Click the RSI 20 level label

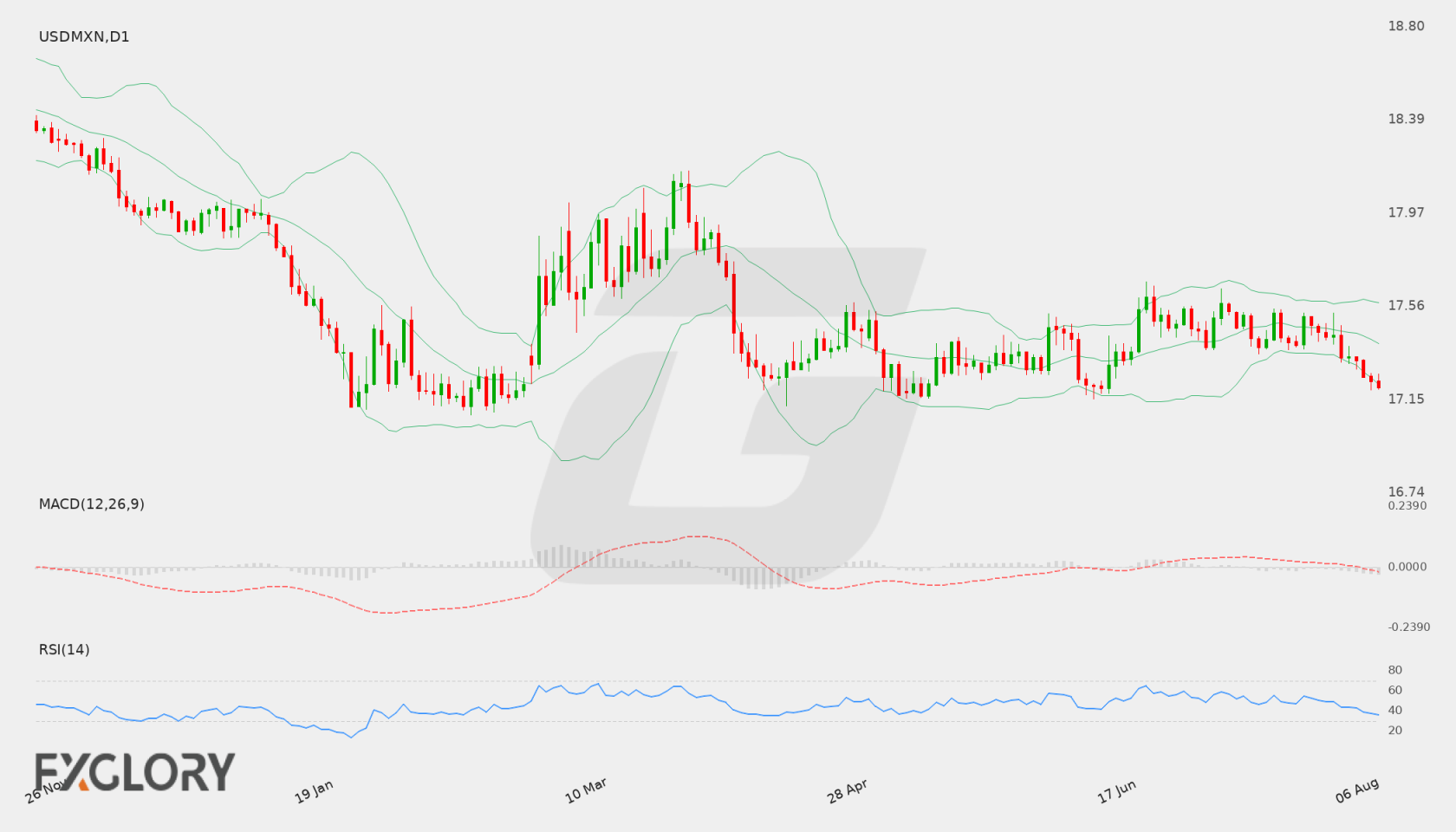click(1394, 730)
